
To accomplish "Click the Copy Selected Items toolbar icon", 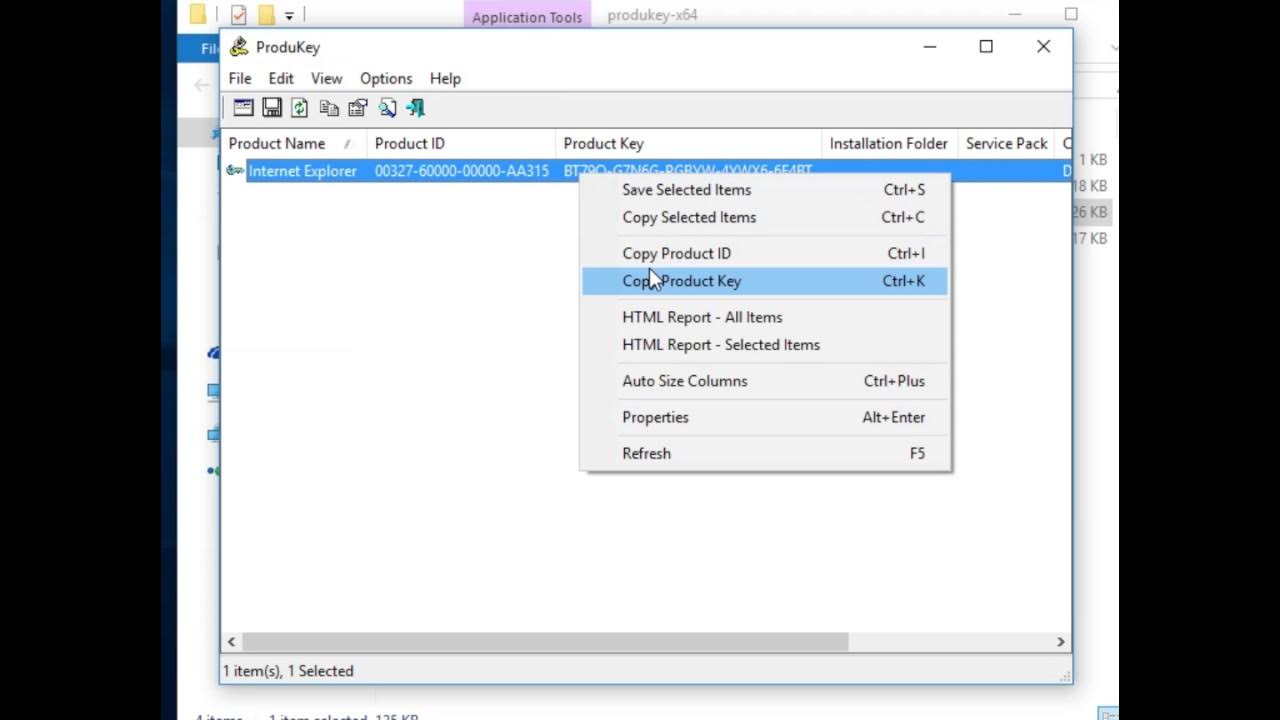I will [x=329, y=108].
